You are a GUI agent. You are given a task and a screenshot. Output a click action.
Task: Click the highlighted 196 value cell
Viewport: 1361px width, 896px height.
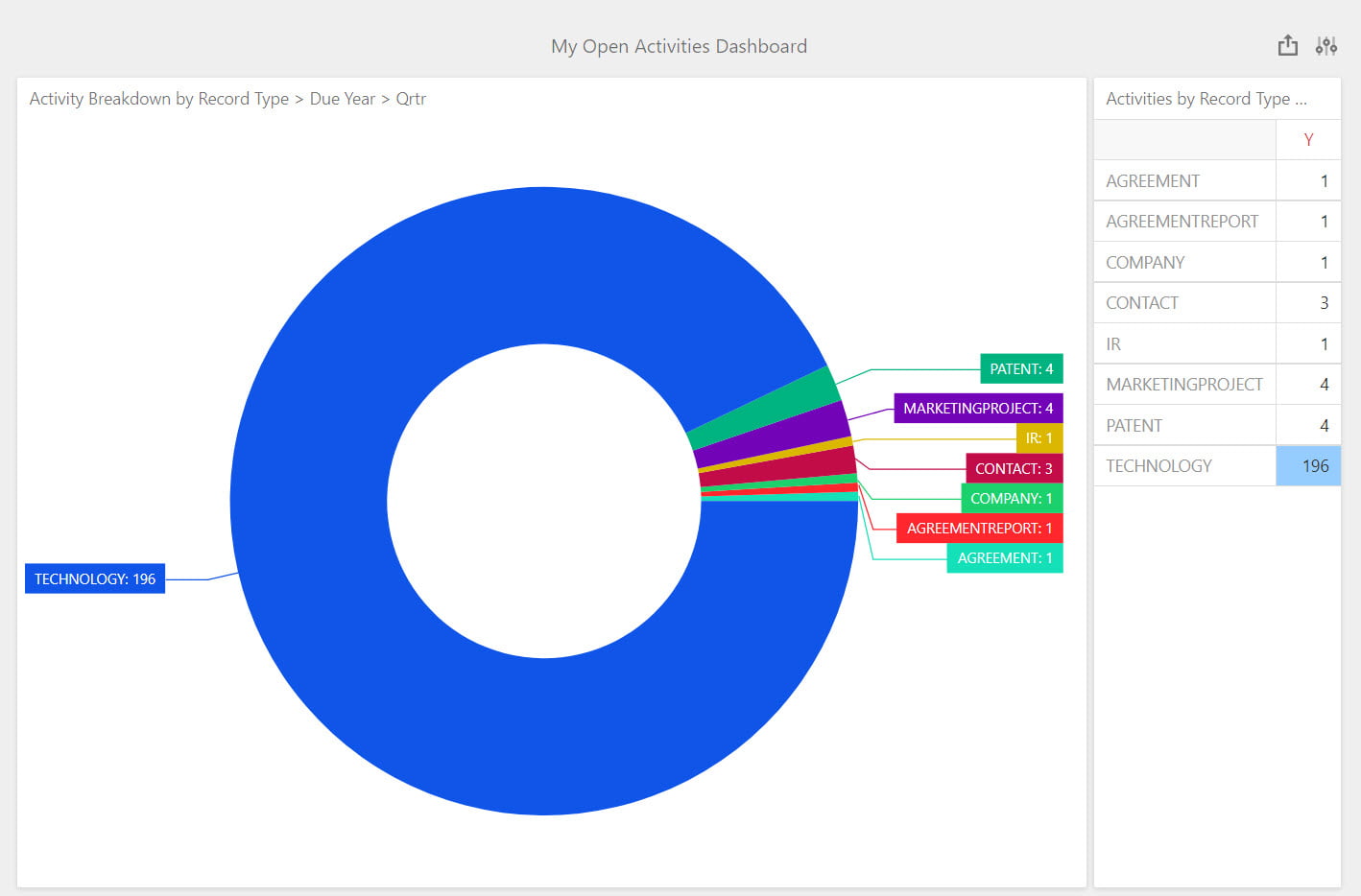tap(1308, 465)
